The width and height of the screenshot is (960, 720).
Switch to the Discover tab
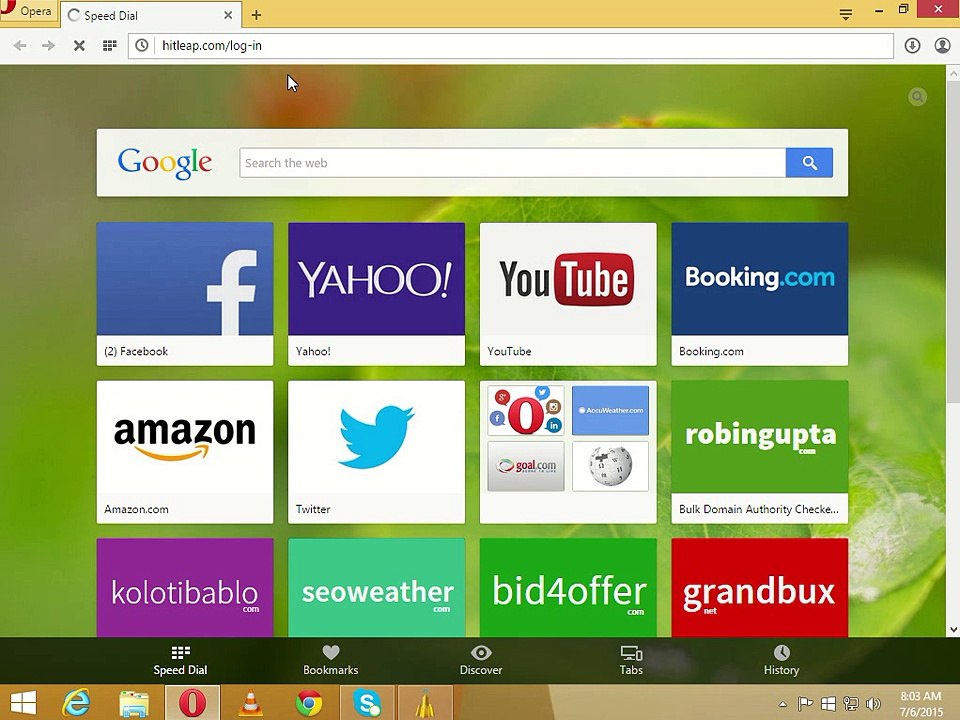tap(481, 661)
